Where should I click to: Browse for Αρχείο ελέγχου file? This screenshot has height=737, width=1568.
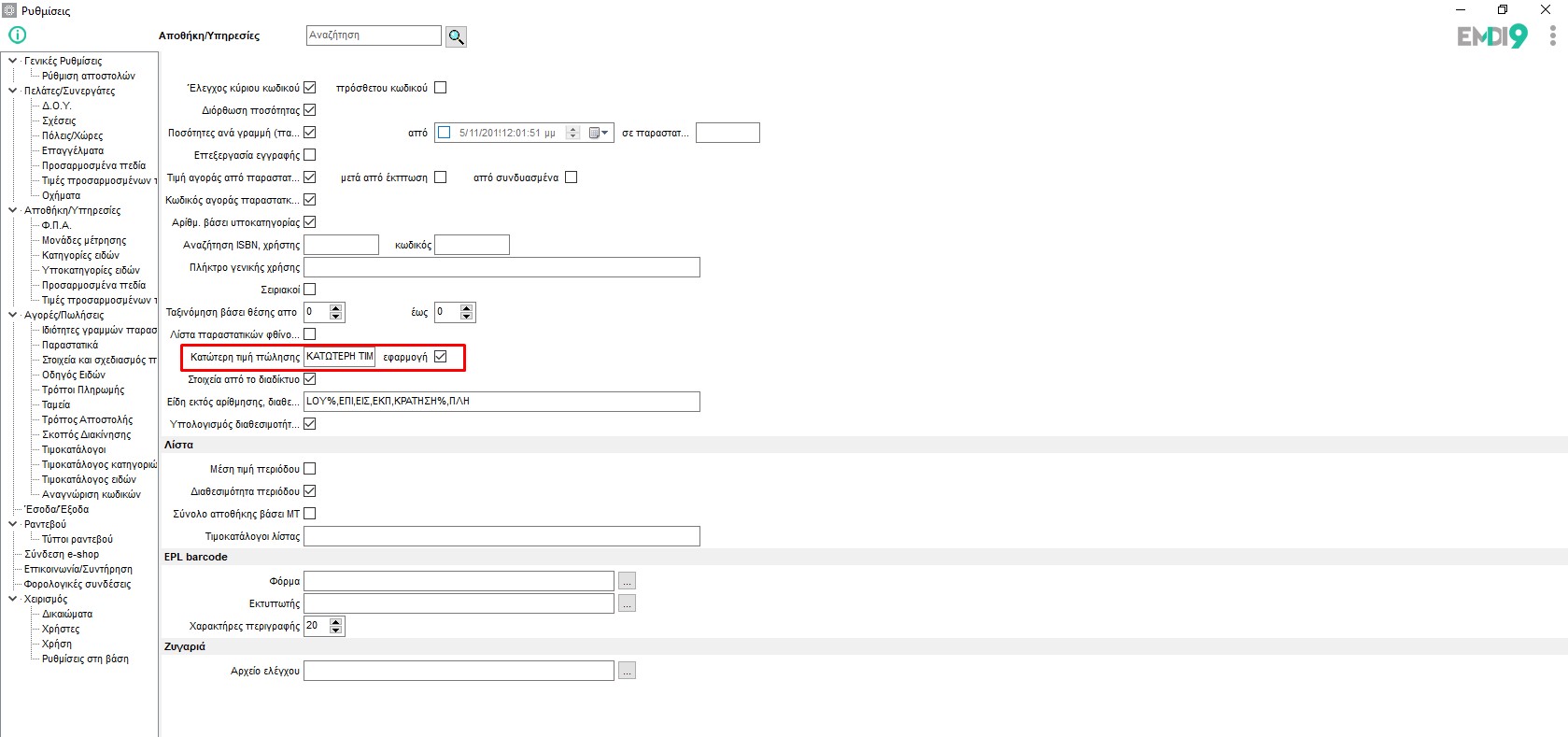[627, 671]
